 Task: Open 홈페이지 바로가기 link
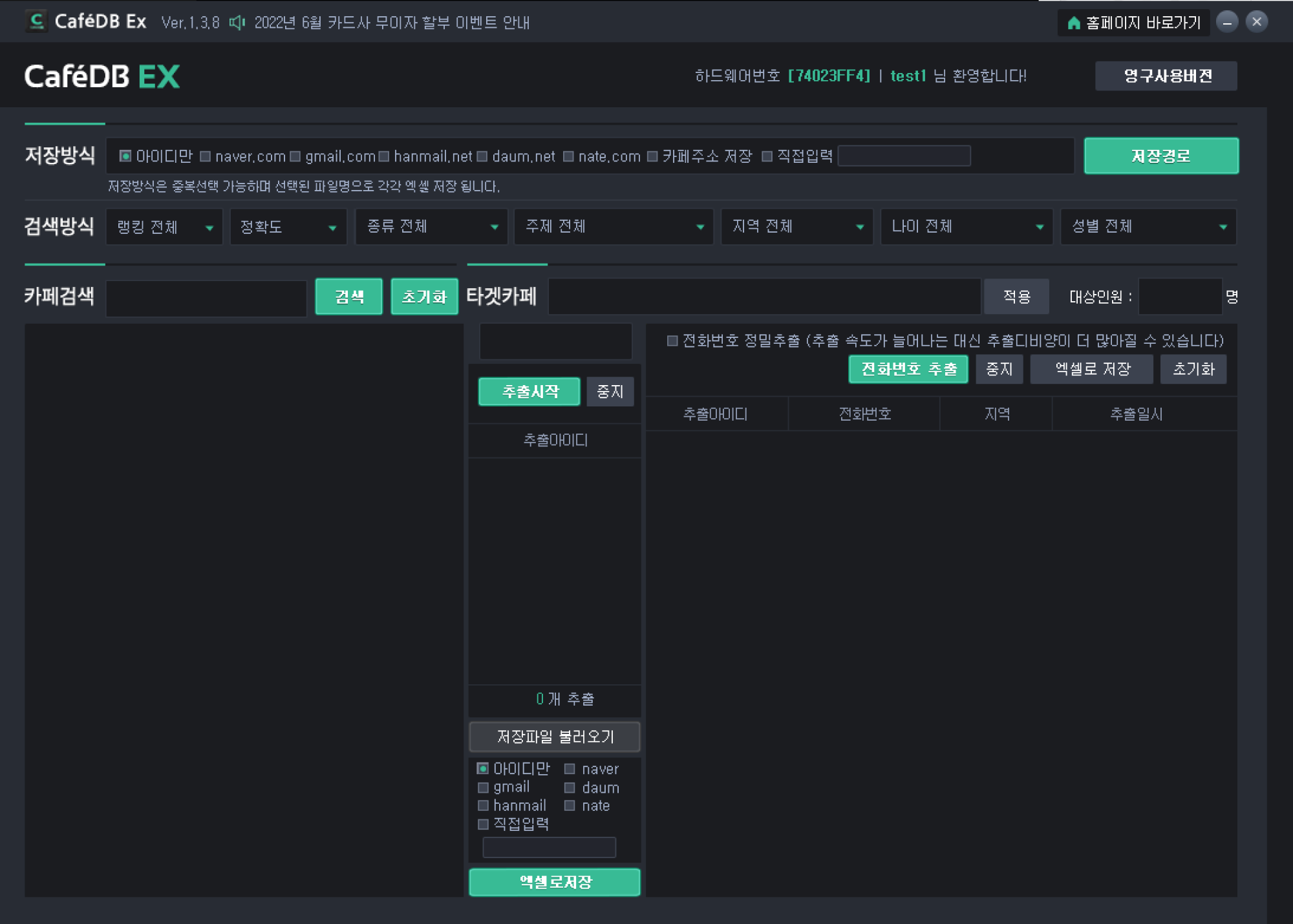1134,23
